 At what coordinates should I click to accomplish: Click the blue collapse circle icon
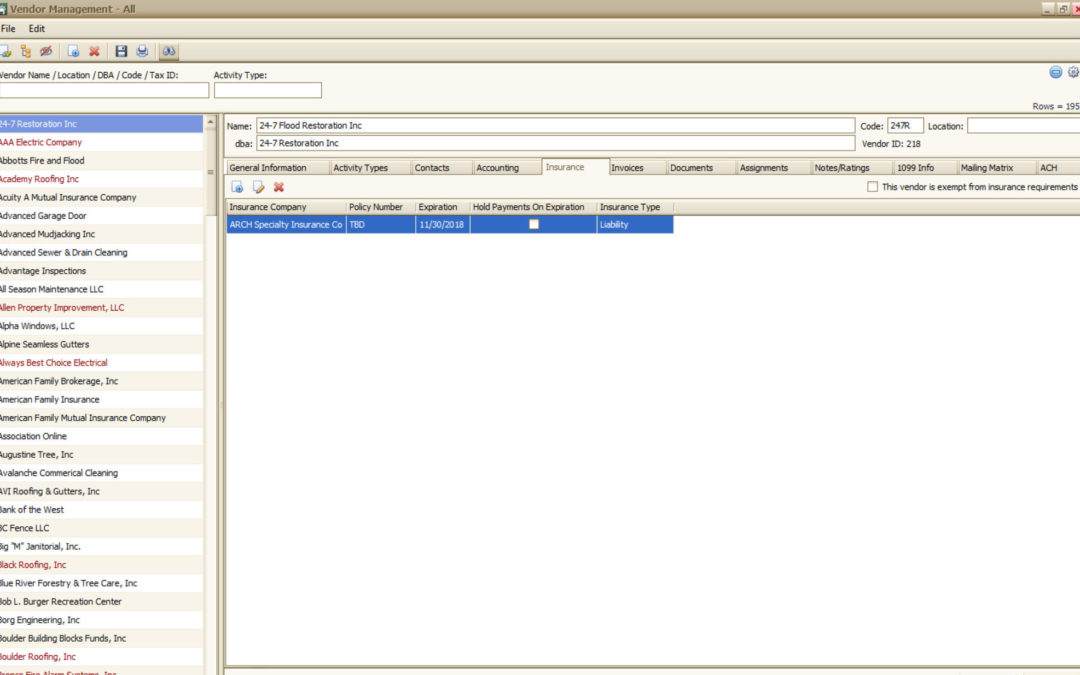coord(1055,72)
